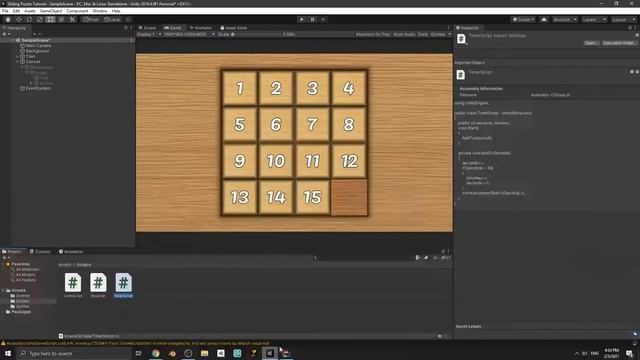Open the Assets menu
640x360 pixels.
[30, 11]
